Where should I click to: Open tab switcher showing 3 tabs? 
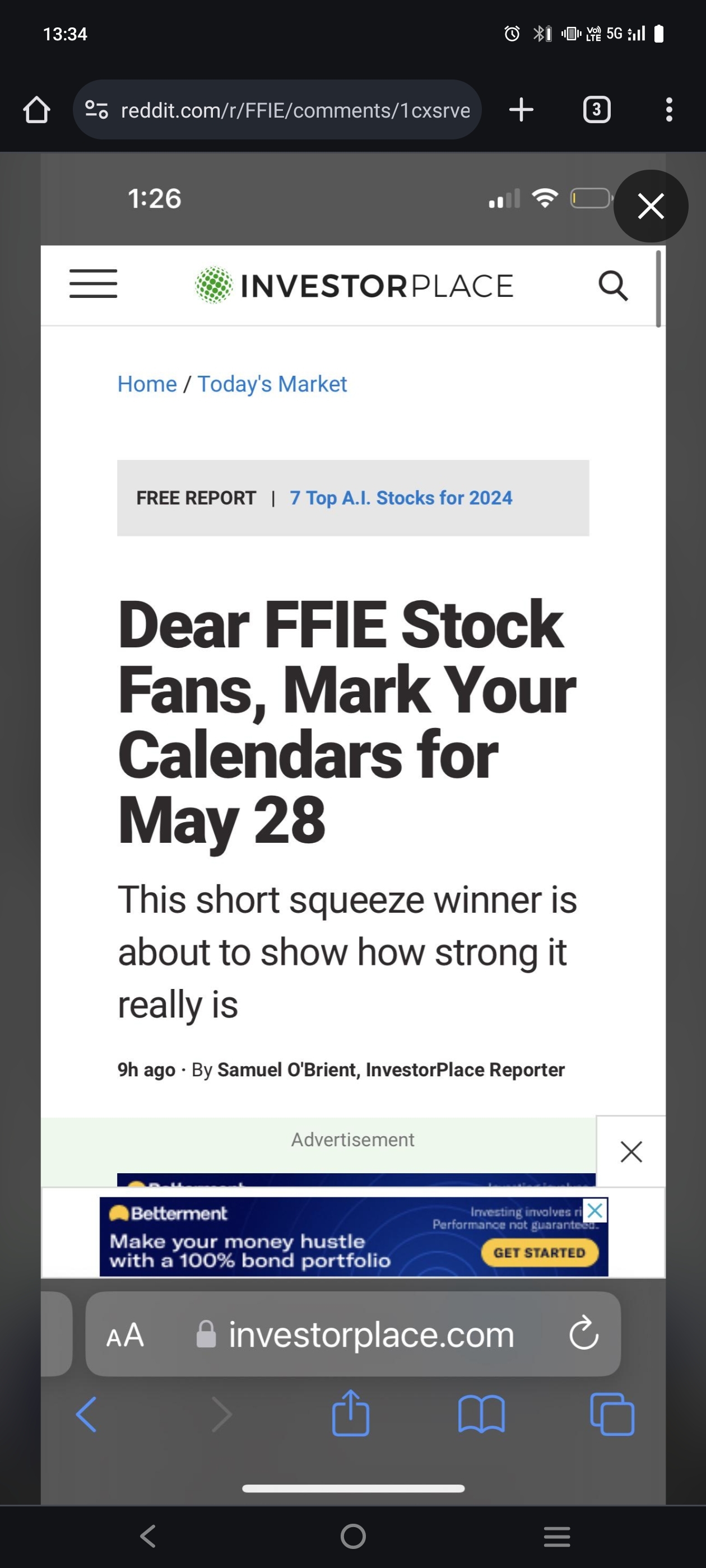[x=596, y=110]
